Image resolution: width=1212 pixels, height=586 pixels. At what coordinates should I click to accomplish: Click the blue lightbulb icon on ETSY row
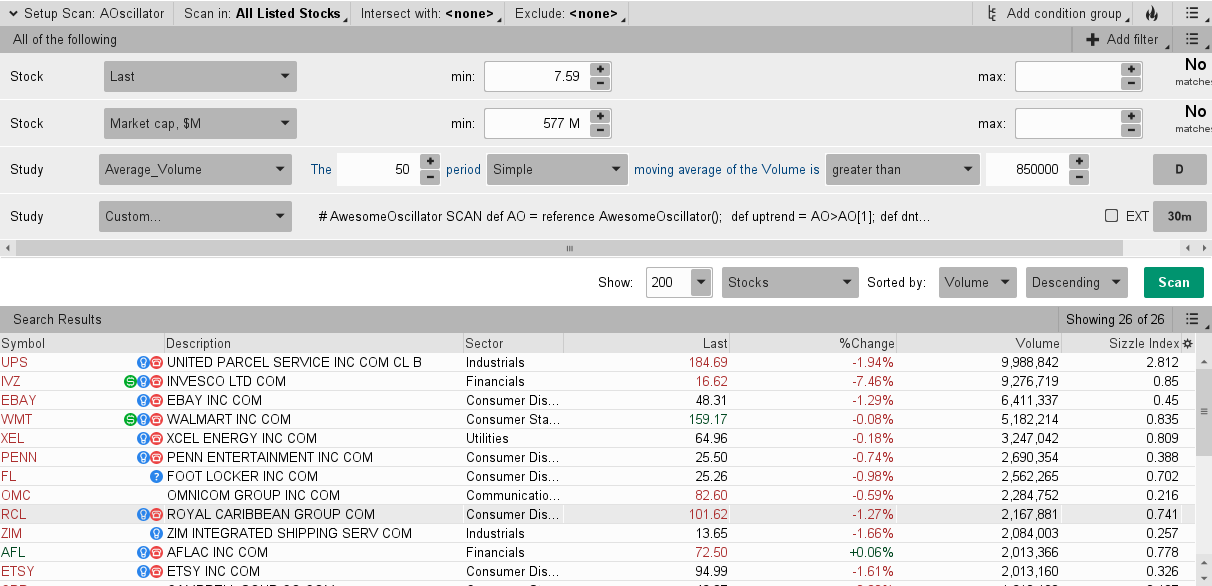pyautogui.click(x=143, y=571)
